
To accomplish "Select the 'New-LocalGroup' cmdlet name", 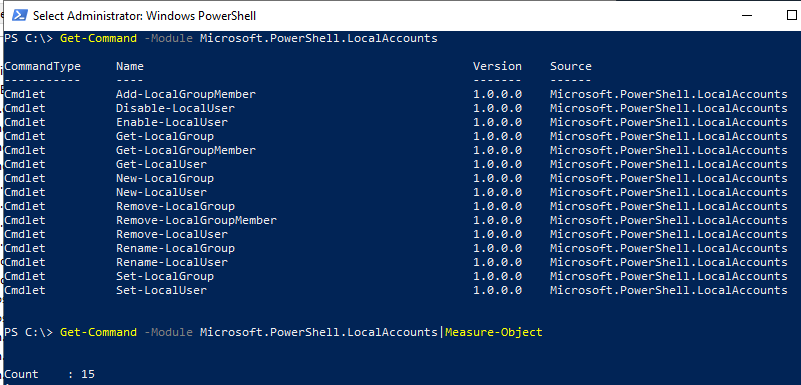I will tap(164, 178).
